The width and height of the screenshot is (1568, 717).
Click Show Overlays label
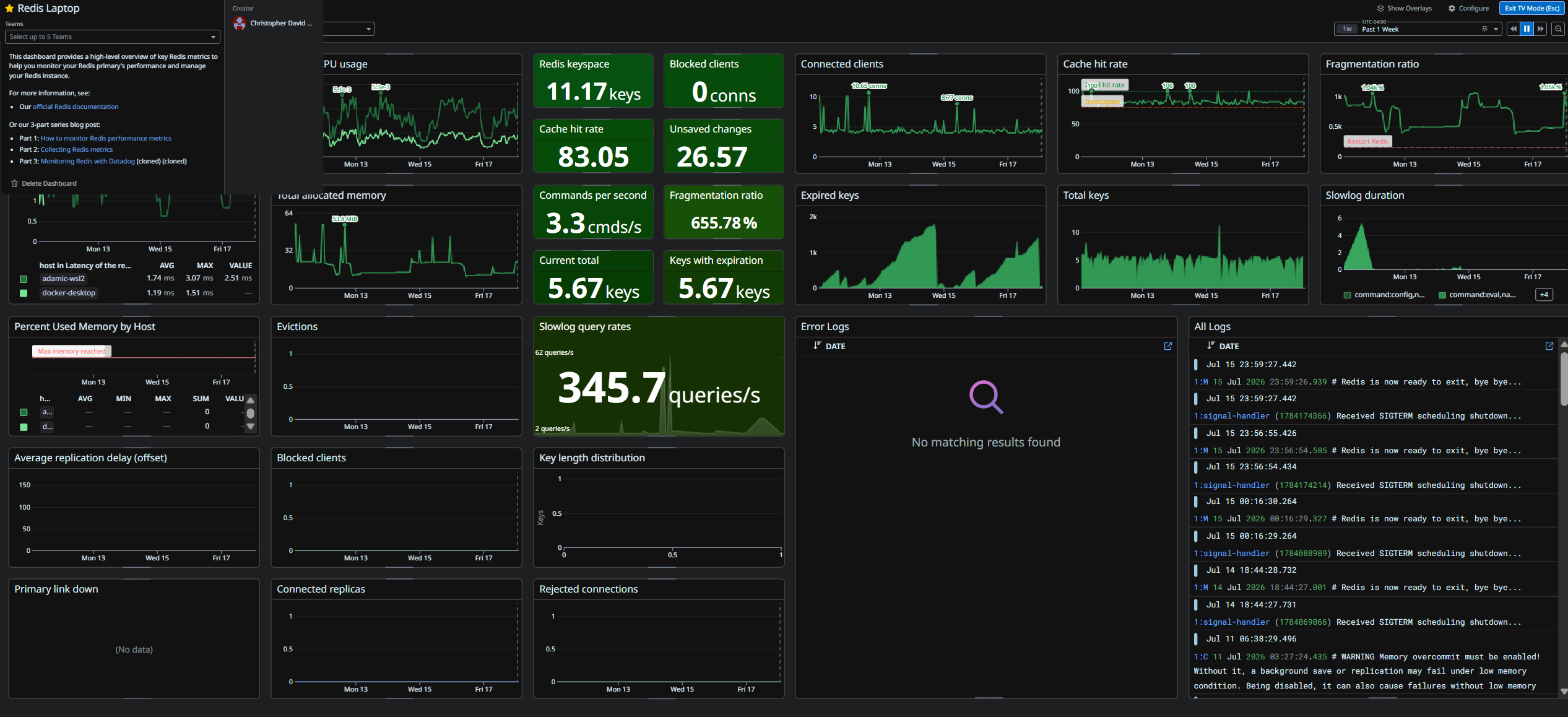point(1409,9)
